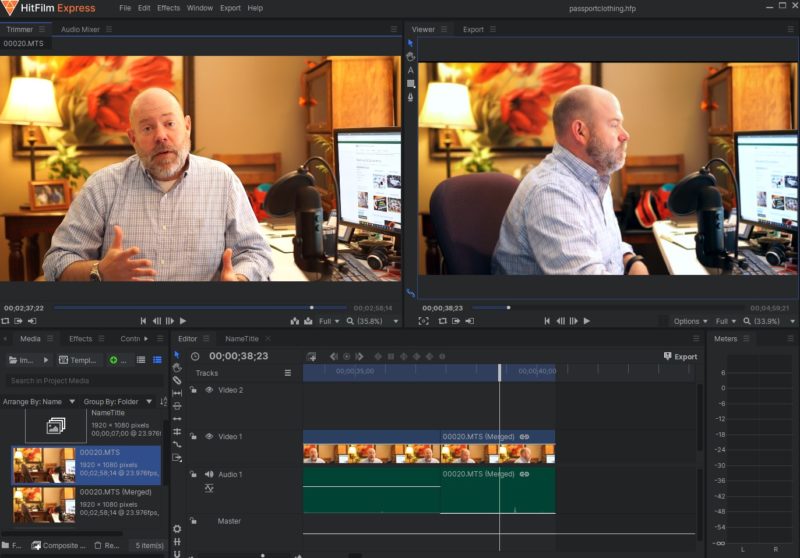Screen dimensions: 800x558
Task: Click the Trimmer insert clip icon
Action: tap(295, 321)
